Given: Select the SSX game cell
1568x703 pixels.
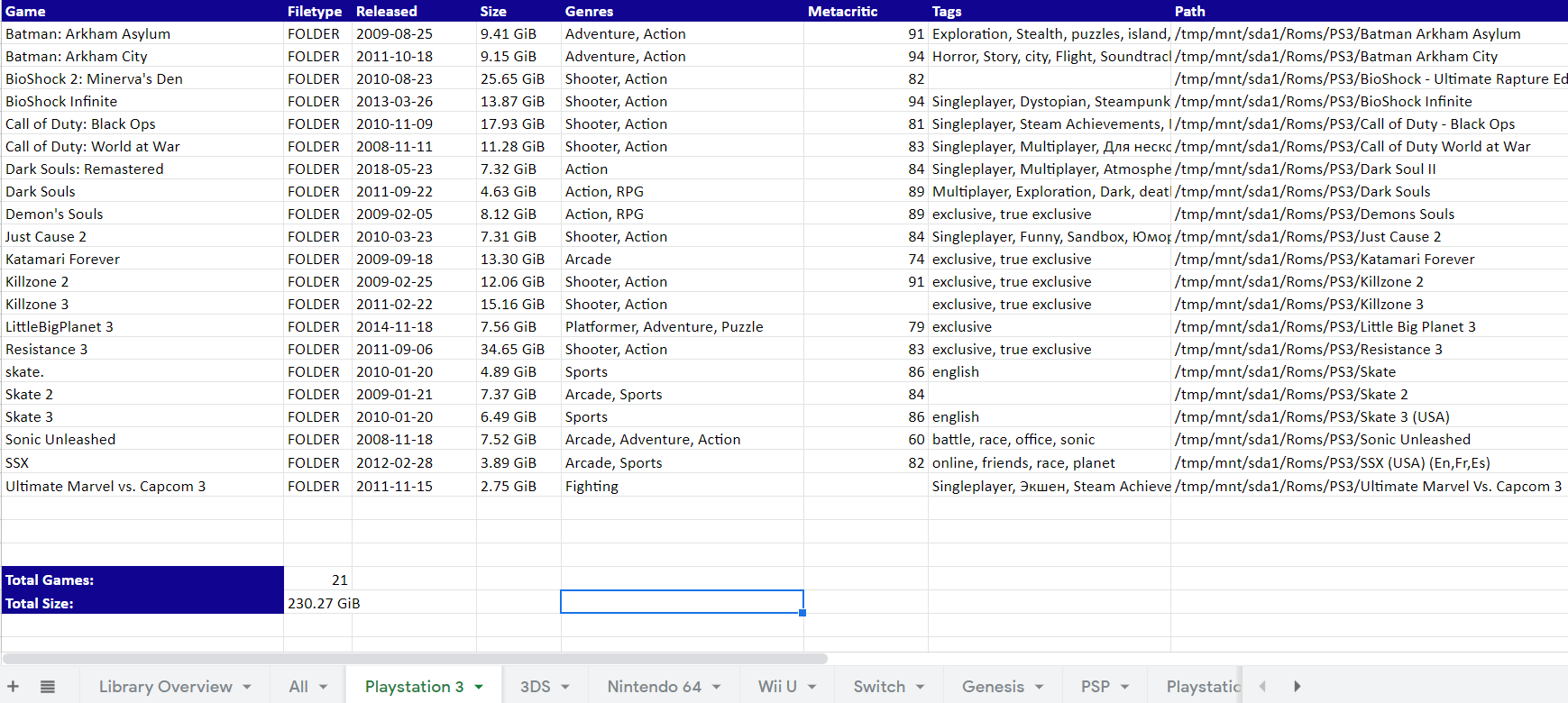Looking at the screenshot, I should coord(142,462).
